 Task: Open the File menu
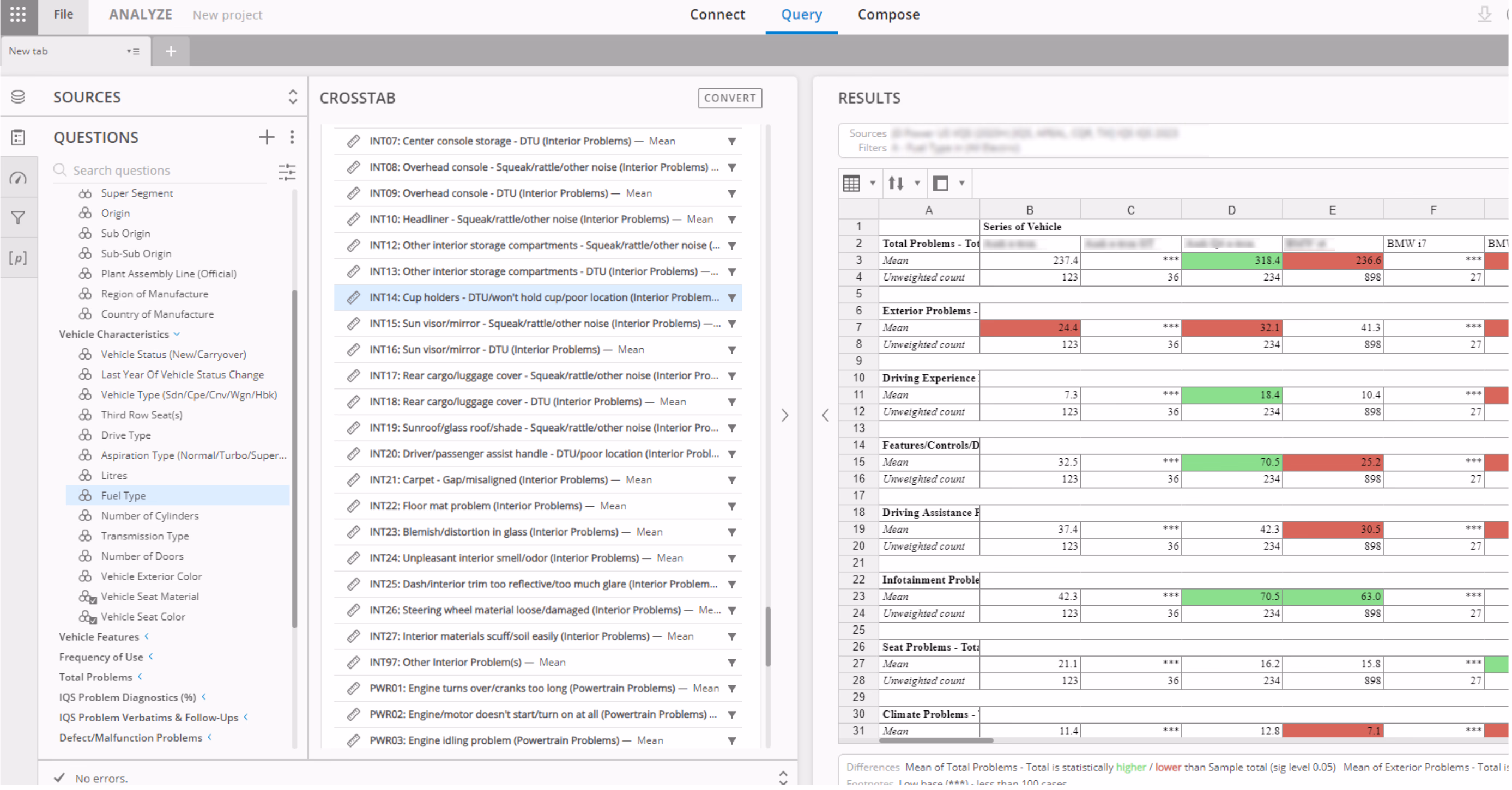[63, 14]
